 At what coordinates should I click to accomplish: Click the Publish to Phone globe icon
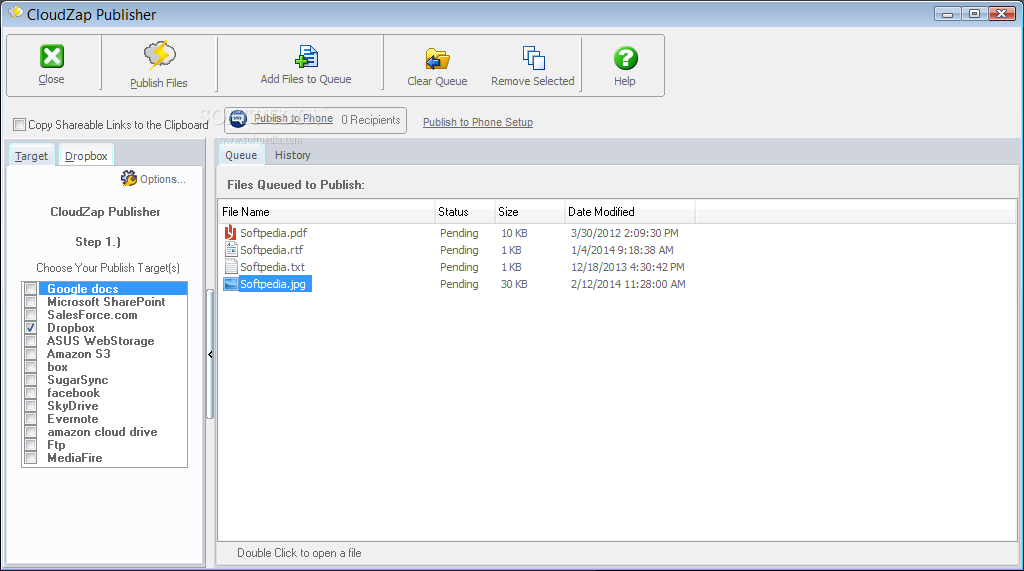238,119
